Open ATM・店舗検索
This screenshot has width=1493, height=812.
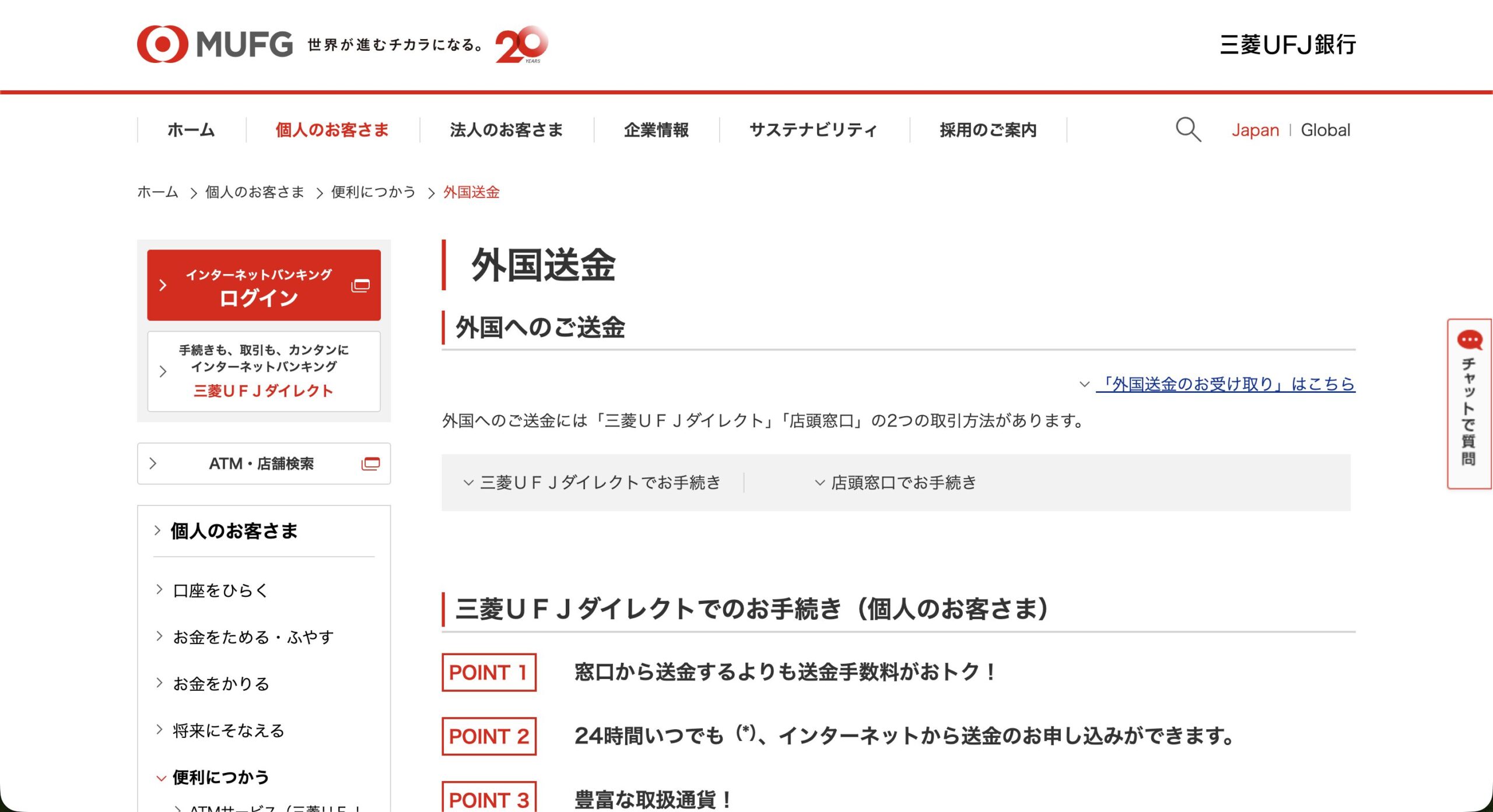pyautogui.click(x=264, y=463)
